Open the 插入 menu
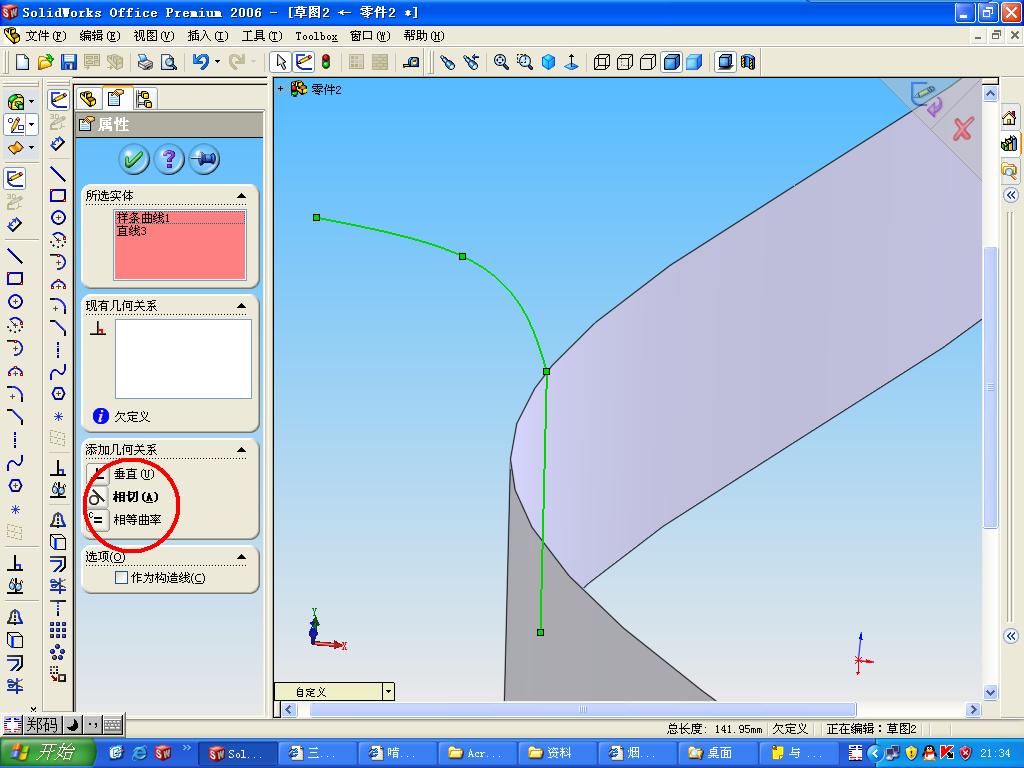 [x=208, y=36]
